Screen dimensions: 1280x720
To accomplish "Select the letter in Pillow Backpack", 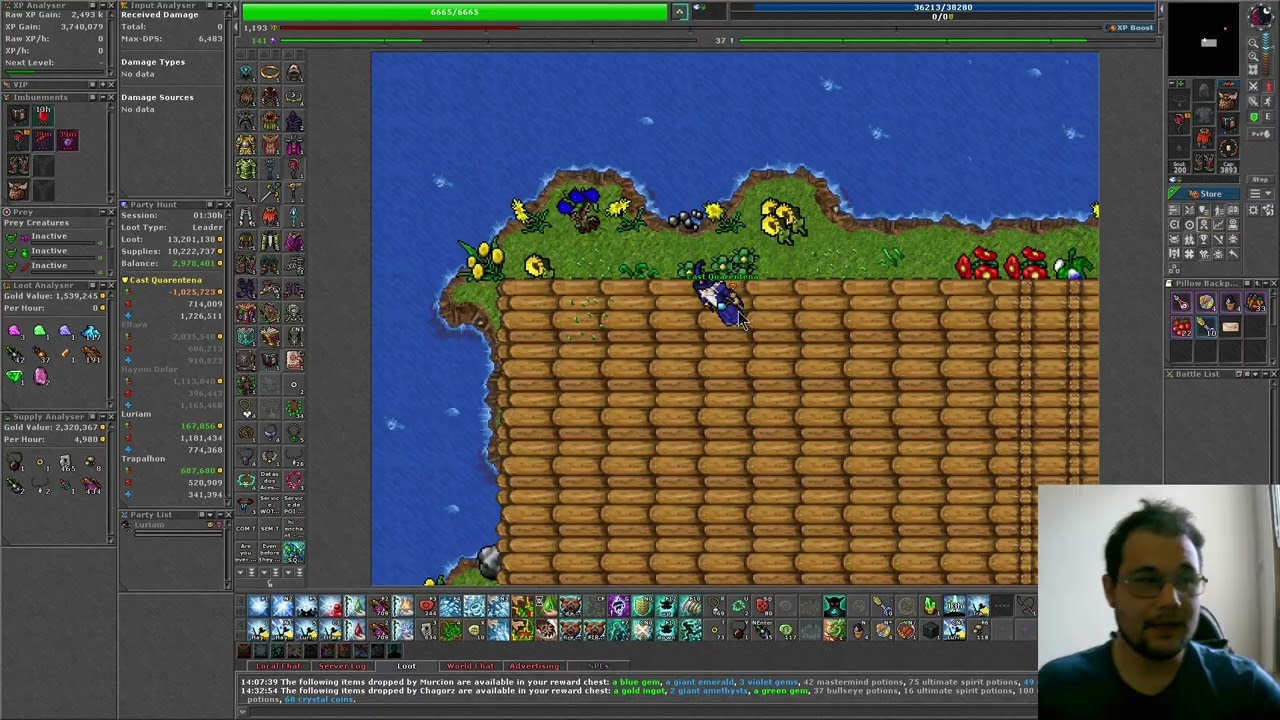I will click(x=1230, y=326).
